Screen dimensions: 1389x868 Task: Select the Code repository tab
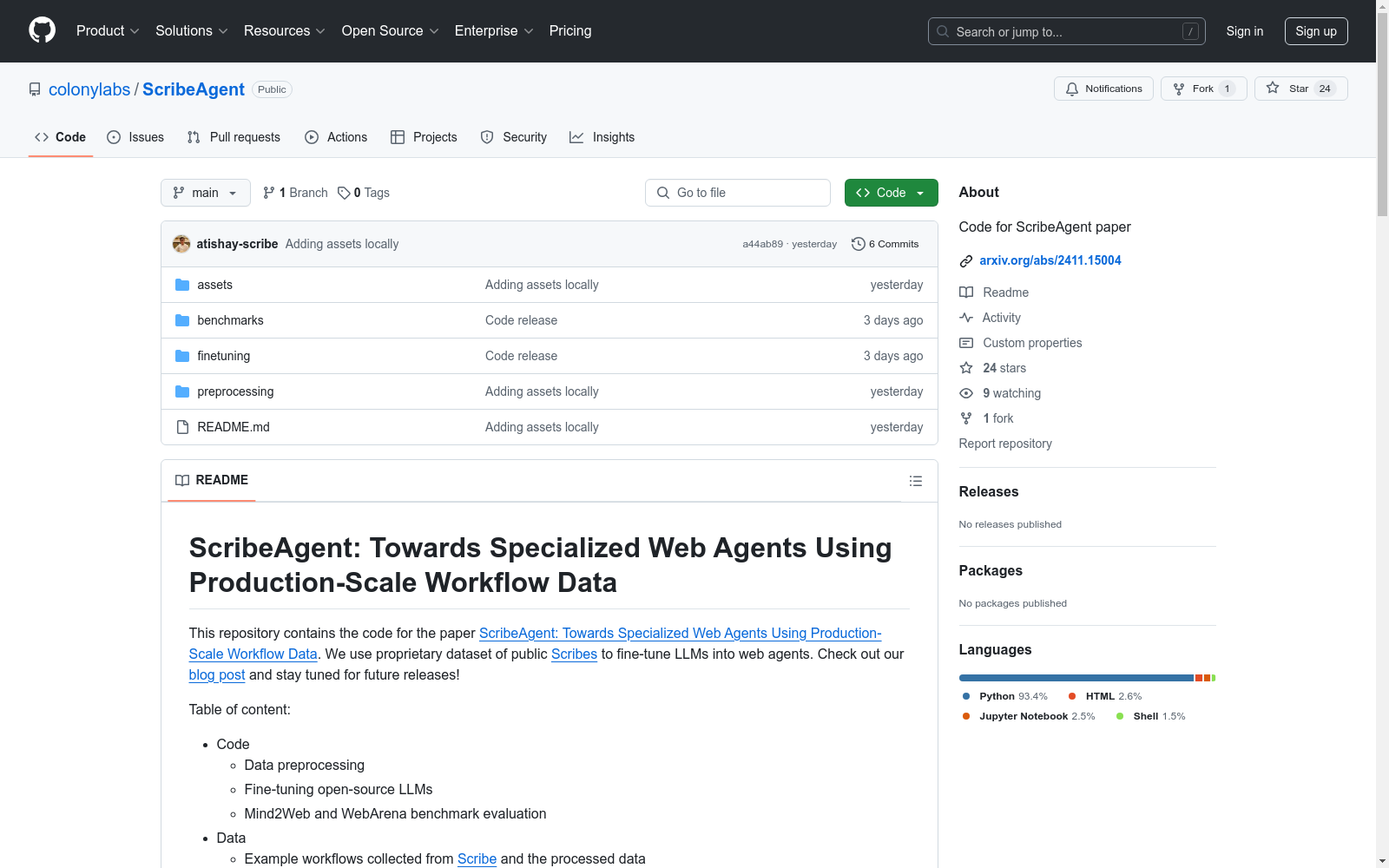click(x=61, y=137)
